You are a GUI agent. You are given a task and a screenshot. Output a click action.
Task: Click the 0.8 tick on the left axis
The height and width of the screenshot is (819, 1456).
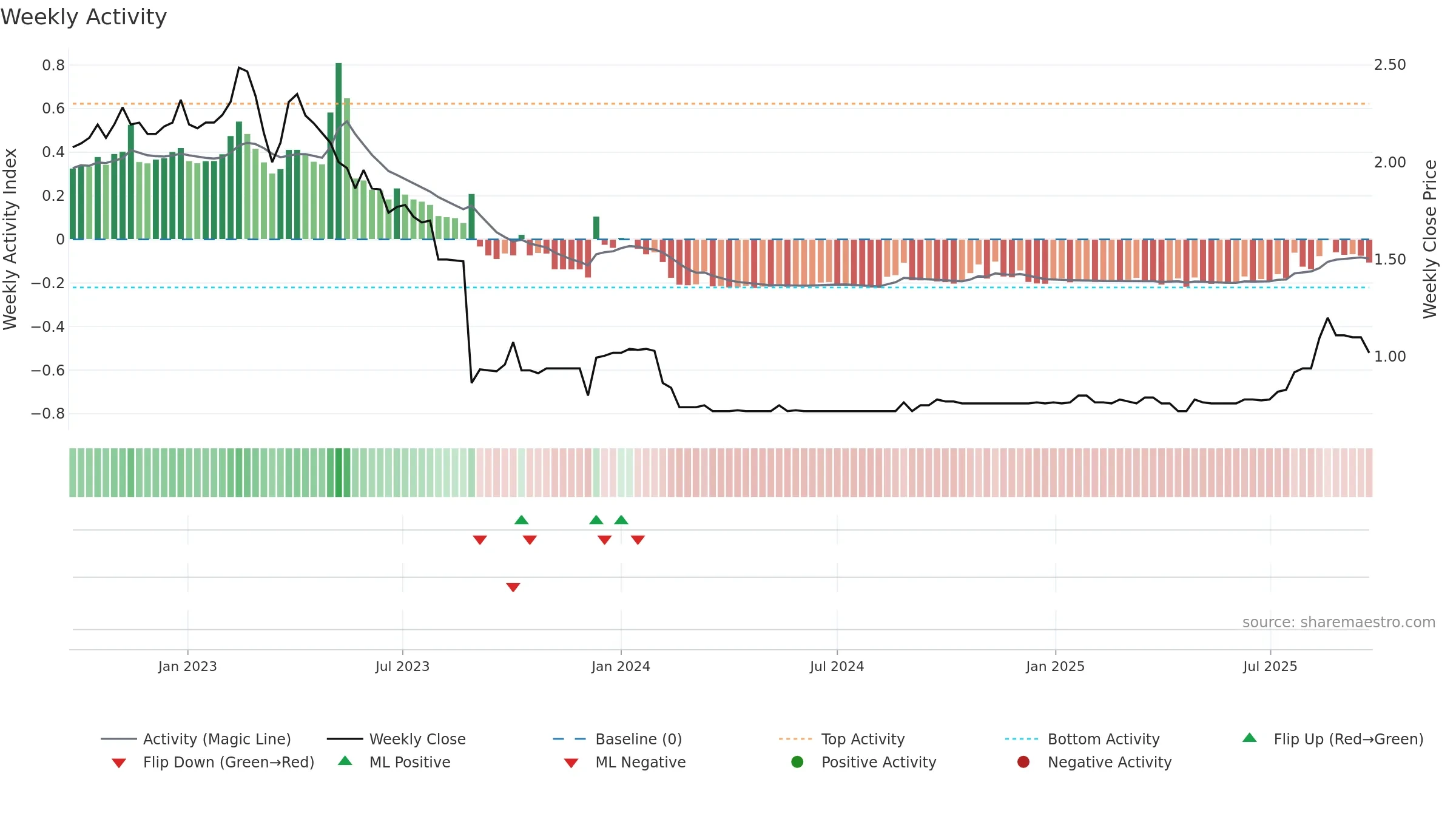pos(53,65)
